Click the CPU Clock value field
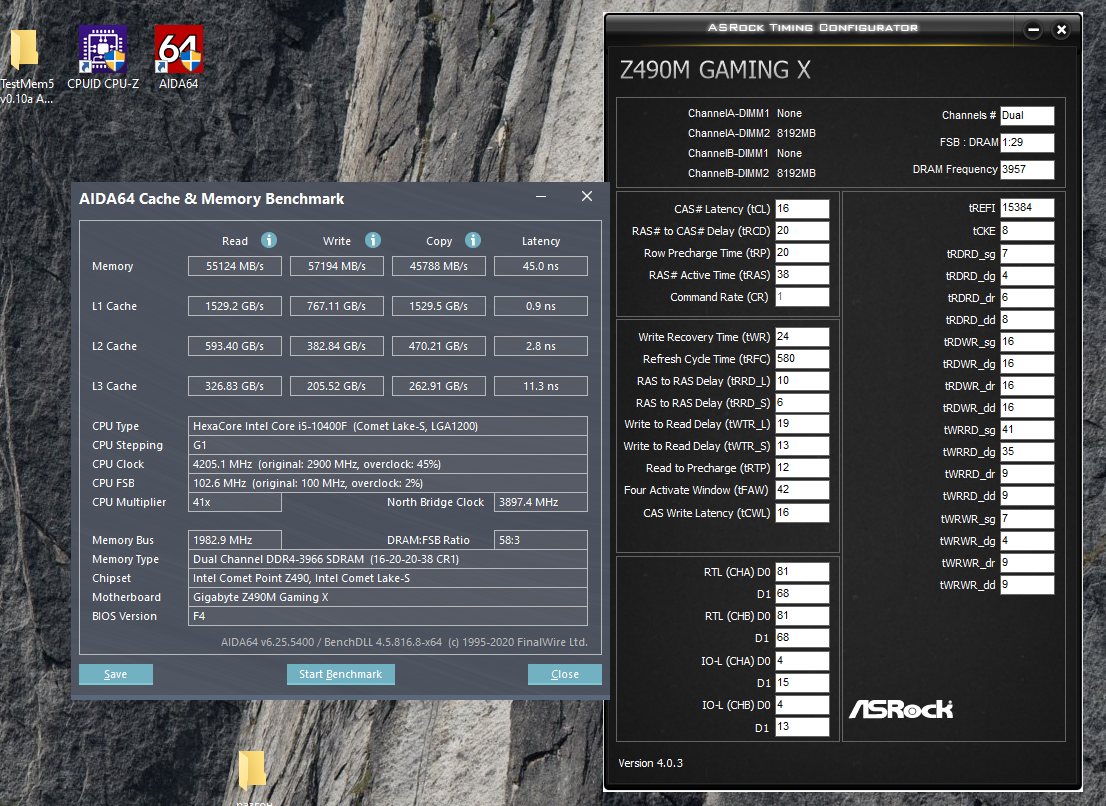This screenshot has height=806, width=1106. 388,464
